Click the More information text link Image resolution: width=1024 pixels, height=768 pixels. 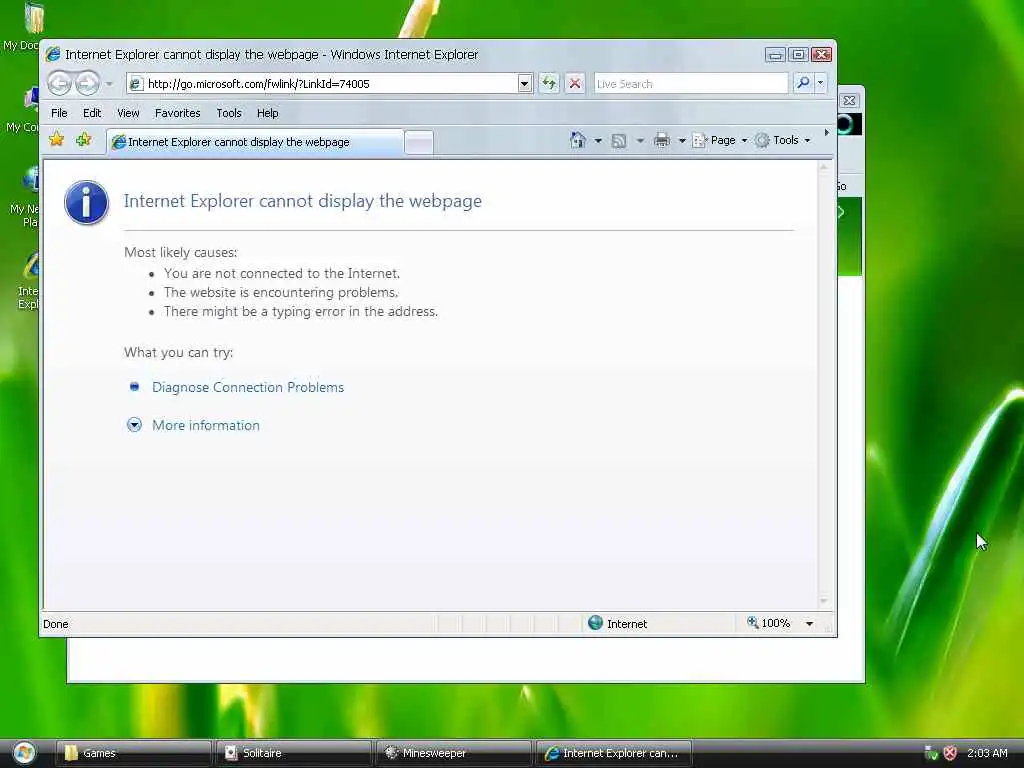(x=206, y=425)
